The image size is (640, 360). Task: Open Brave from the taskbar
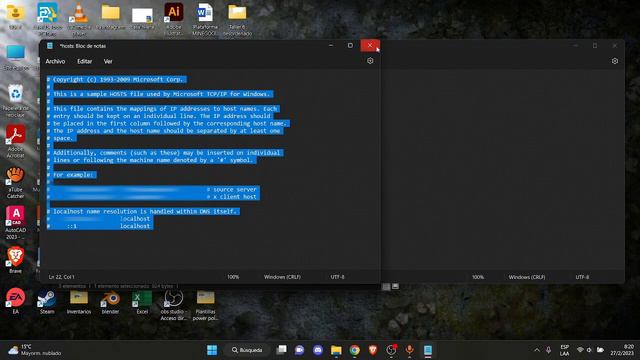373,350
